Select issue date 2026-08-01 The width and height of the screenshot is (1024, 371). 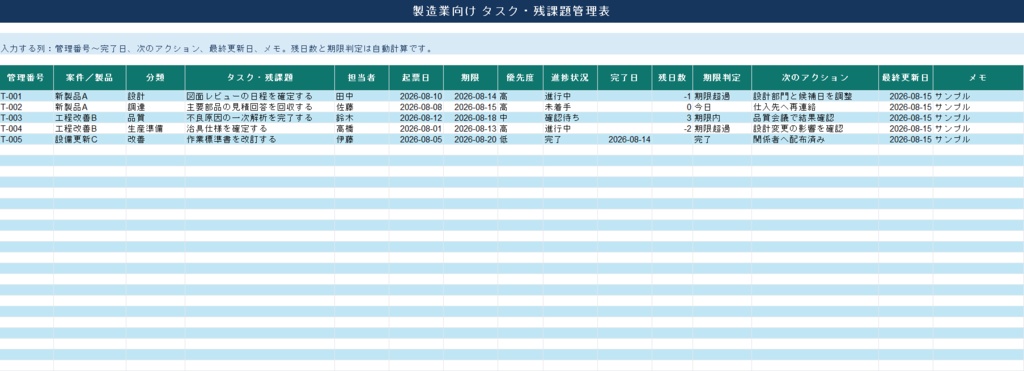416,129
